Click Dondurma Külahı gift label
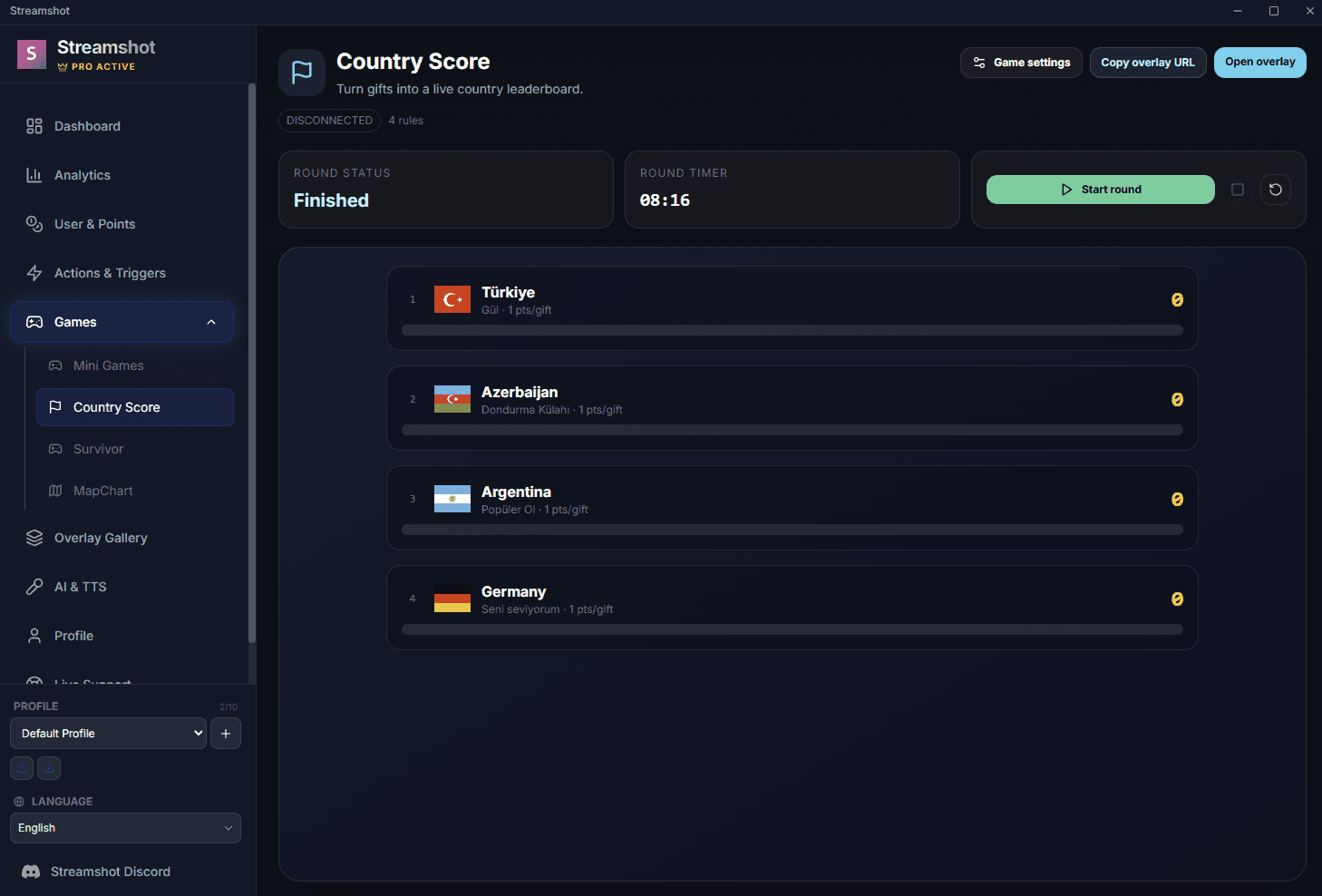The height and width of the screenshot is (896, 1322). (x=526, y=410)
